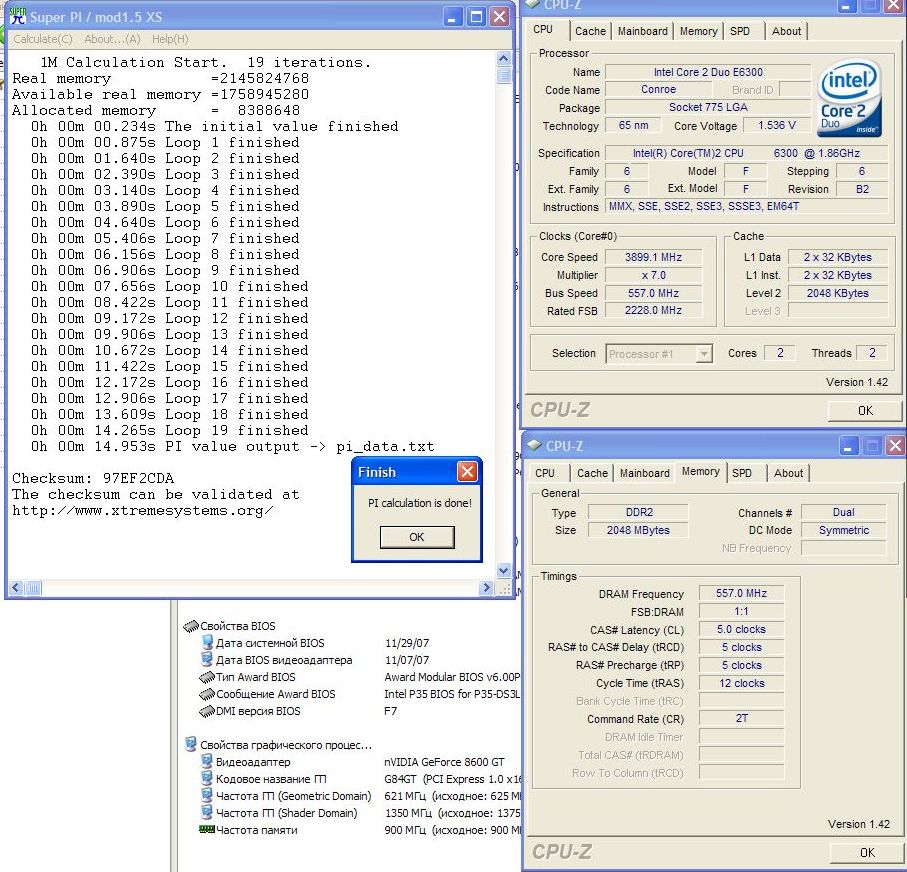
Task: Minimize the CPU-Z Memory window
Action: pyautogui.click(x=847, y=446)
